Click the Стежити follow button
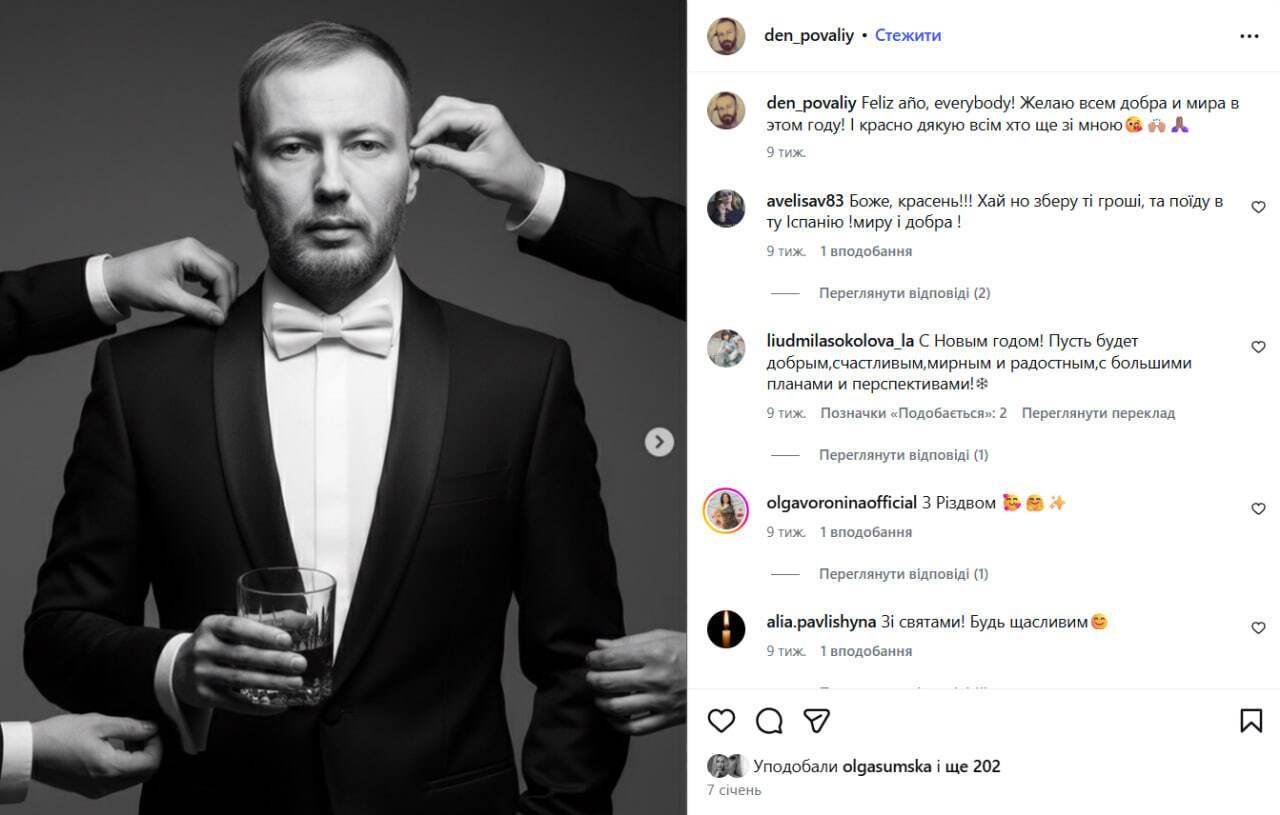 tap(908, 35)
